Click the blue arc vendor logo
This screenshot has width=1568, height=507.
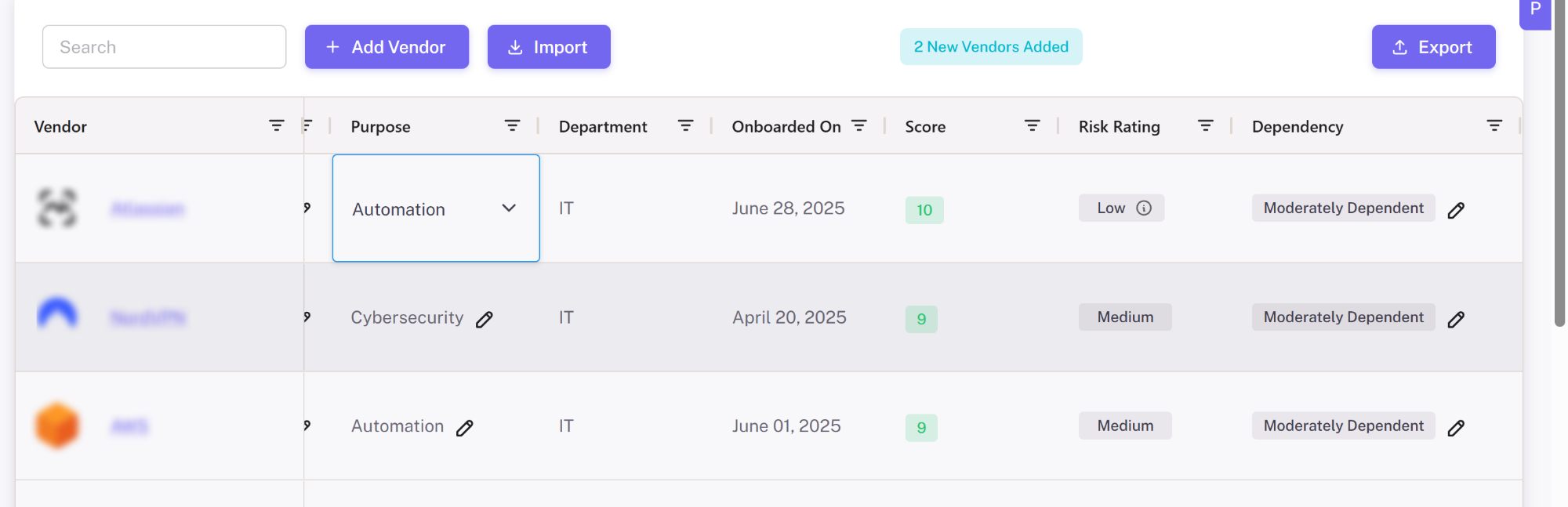57,313
